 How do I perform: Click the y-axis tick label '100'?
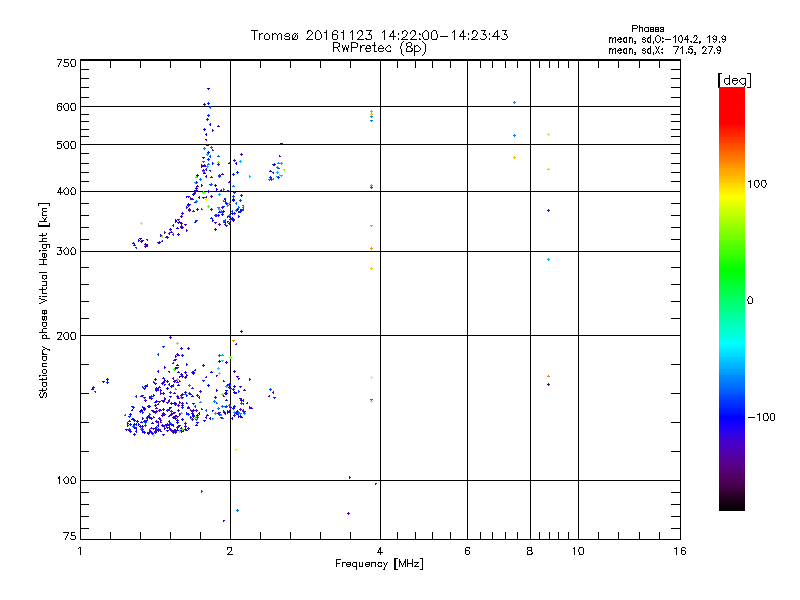66,481
